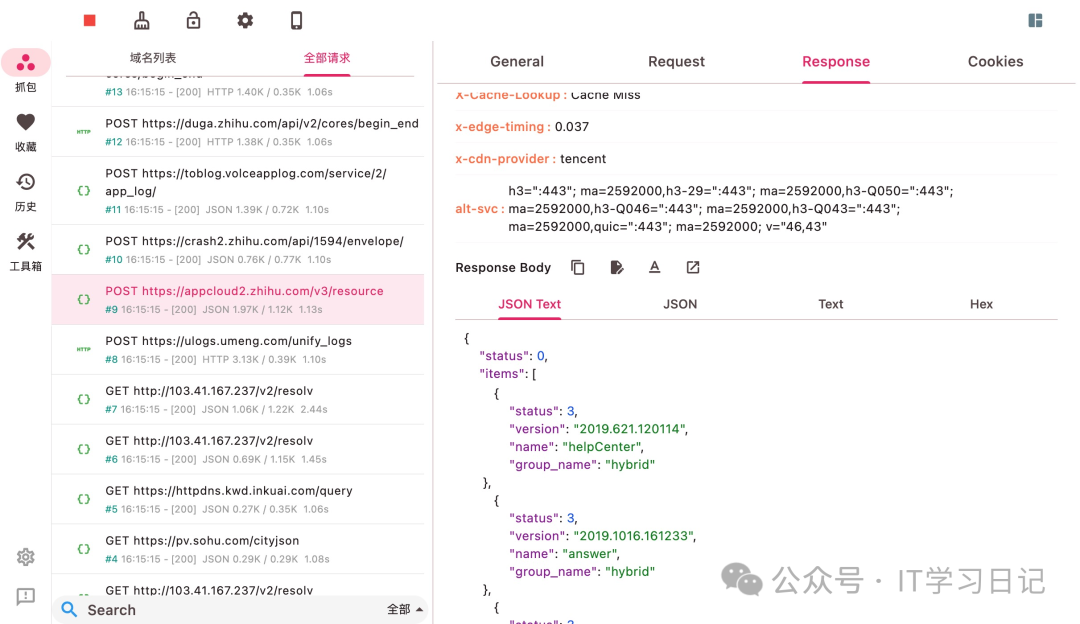This screenshot has height=624, width=1080.
Task: Click the "2019.1016.161233" version value
Action: 634,536
